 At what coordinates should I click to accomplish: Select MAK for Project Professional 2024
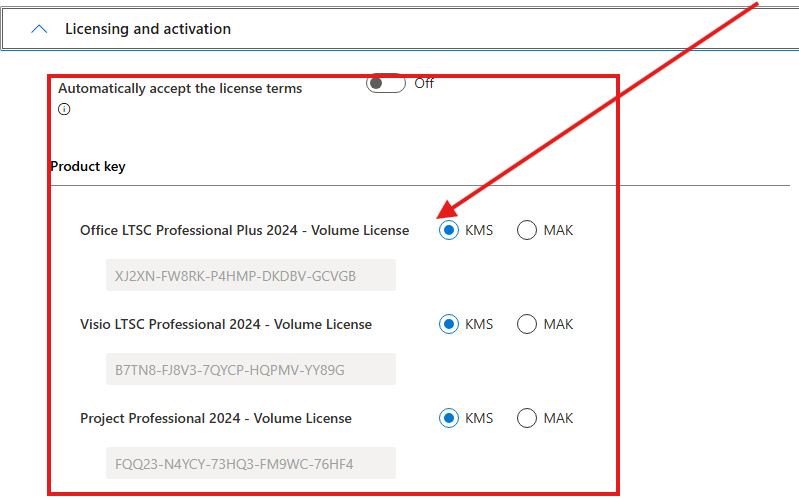point(527,418)
